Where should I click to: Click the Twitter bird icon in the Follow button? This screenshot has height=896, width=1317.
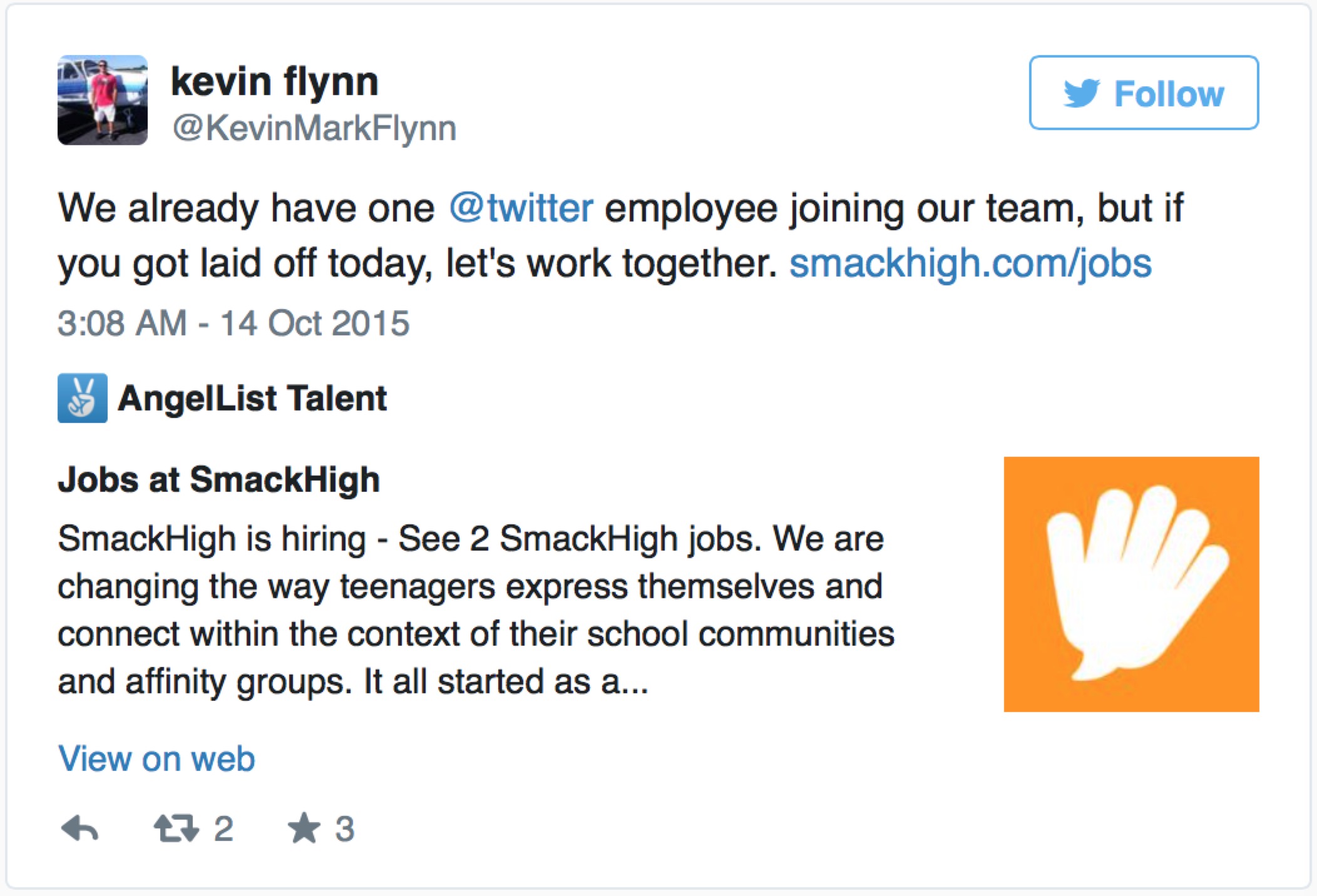(1081, 93)
